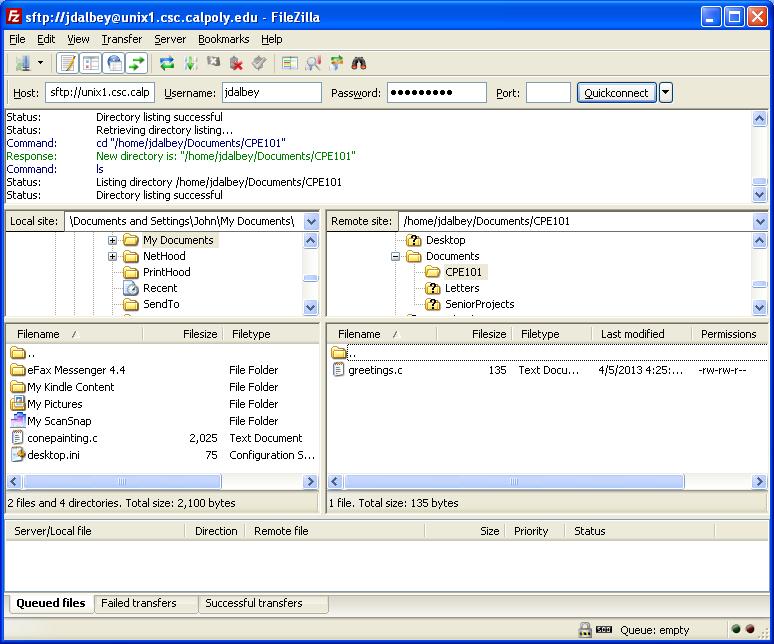Toggle the remote directory tree display
774x644 pixels.
pyautogui.click(x=115, y=63)
